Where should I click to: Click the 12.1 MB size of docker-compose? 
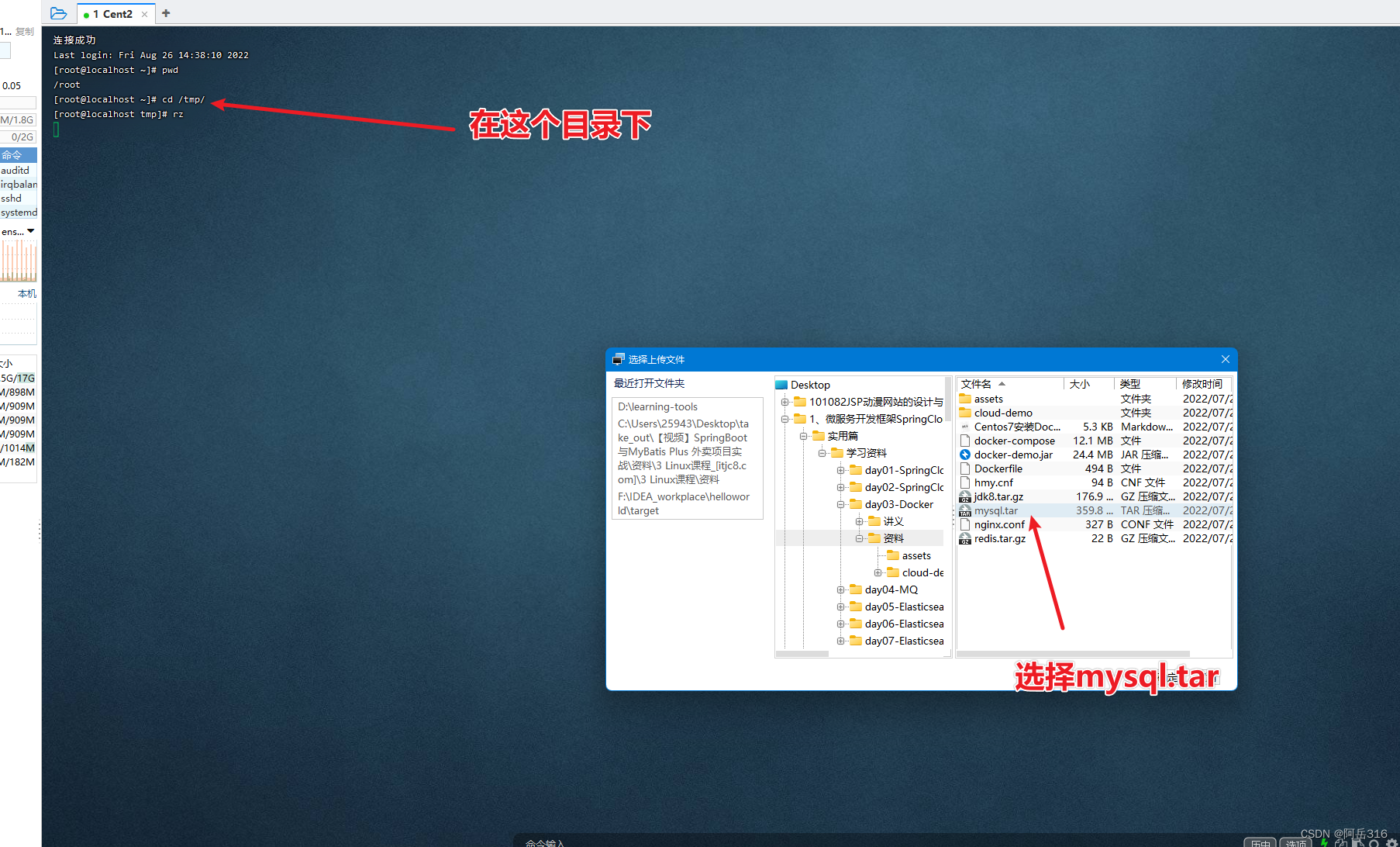[1093, 441]
